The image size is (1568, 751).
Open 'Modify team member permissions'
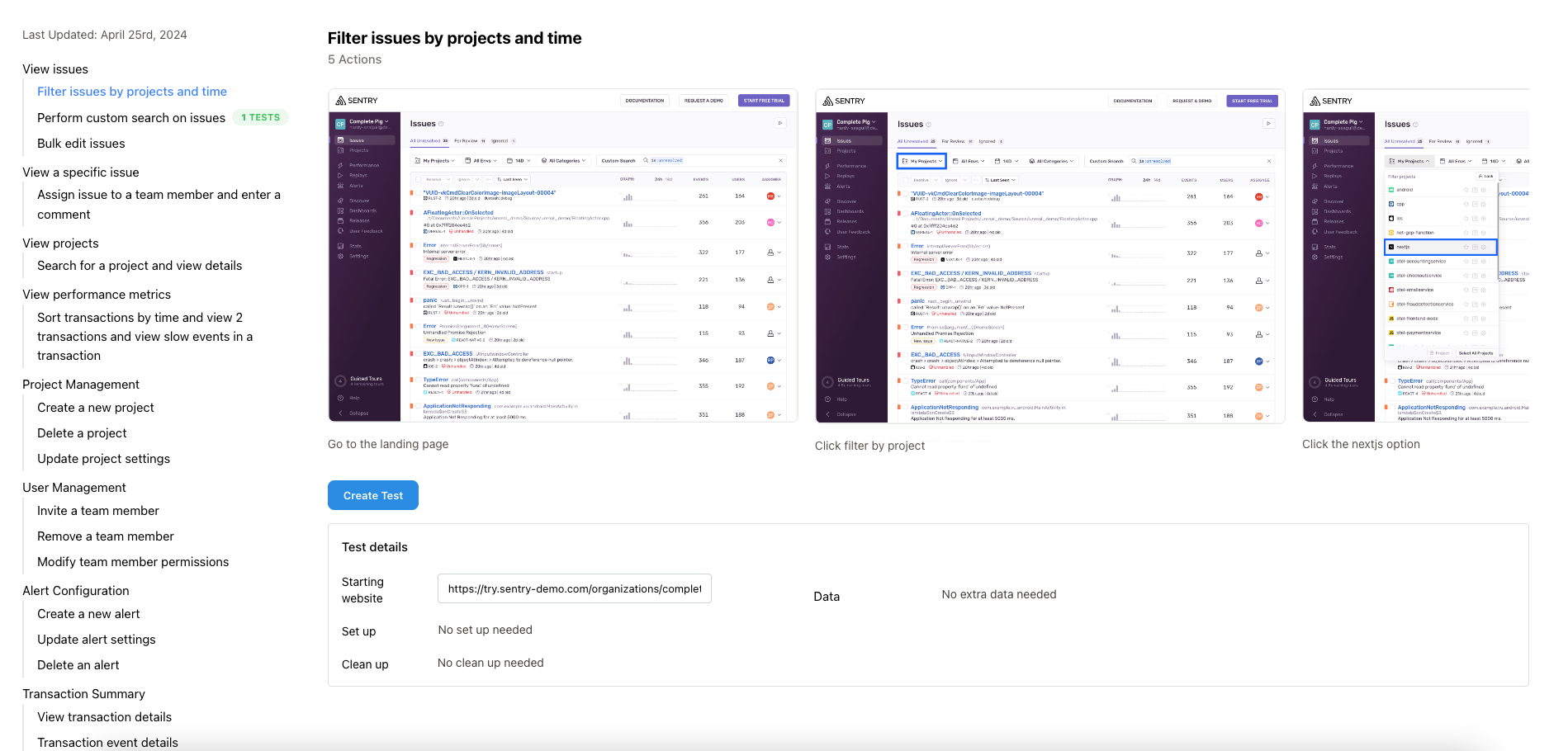[x=133, y=562]
